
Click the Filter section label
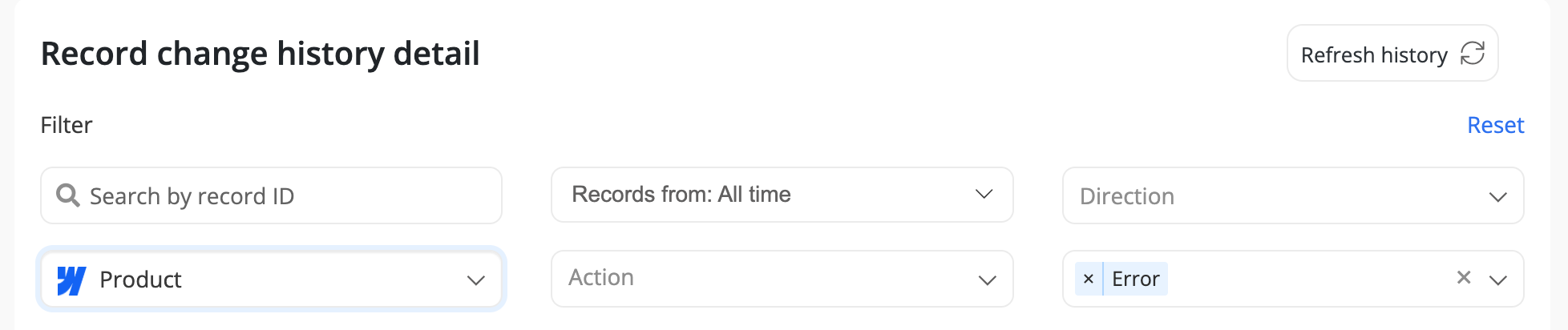tap(67, 125)
